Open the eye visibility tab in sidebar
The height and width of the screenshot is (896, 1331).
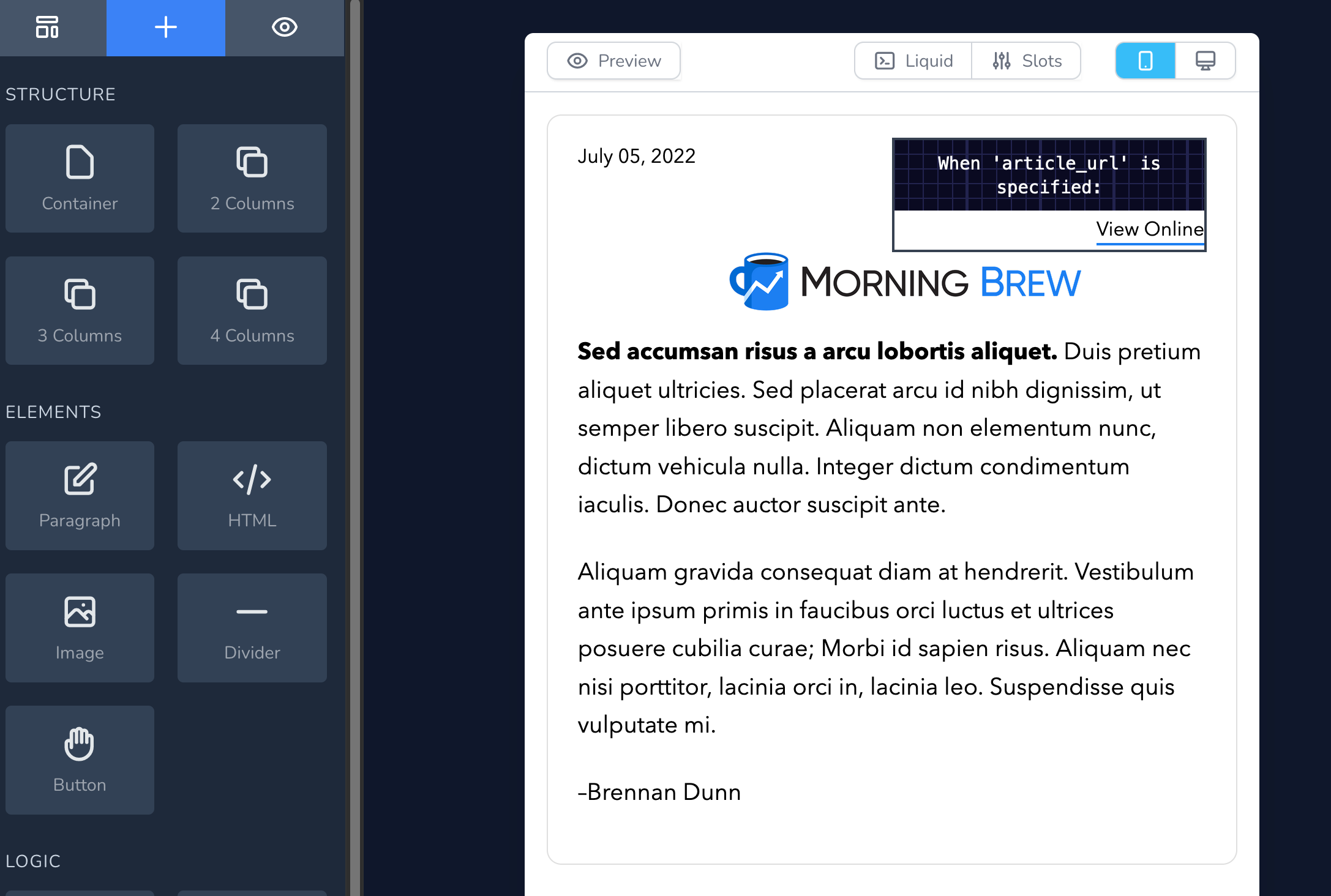[284, 28]
